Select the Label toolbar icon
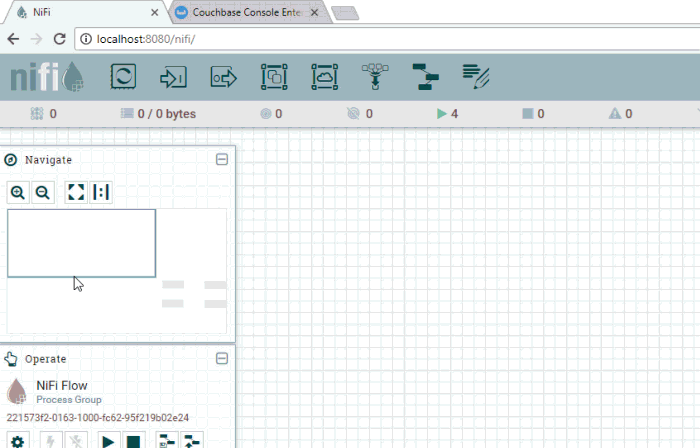The width and height of the screenshot is (700, 448). click(476, 77)
